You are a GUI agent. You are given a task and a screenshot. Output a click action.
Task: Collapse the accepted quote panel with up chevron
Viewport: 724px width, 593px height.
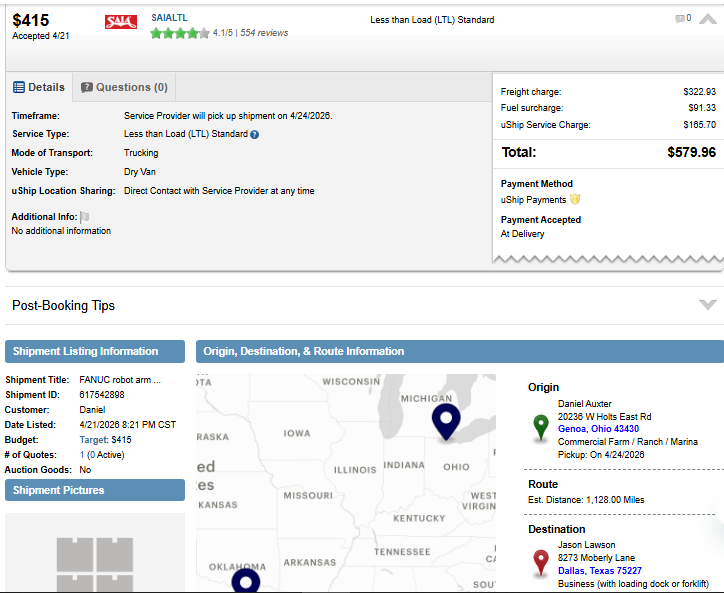(x=707, y=19)
